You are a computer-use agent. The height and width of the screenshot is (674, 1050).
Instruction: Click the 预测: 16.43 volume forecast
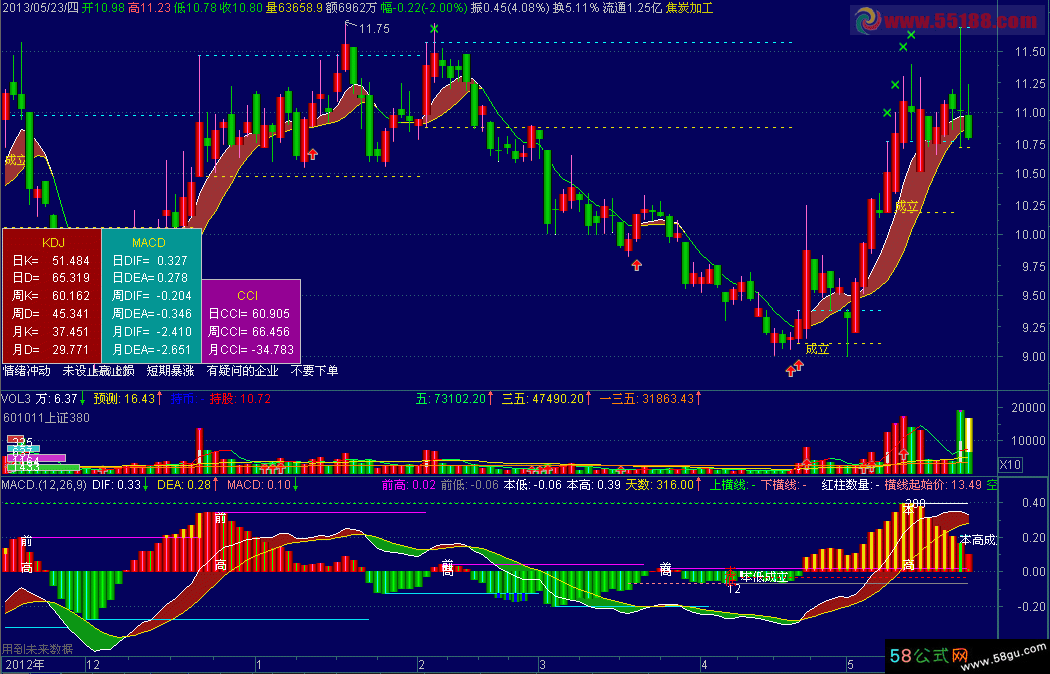pyautogui.click(x=124, y=399)
